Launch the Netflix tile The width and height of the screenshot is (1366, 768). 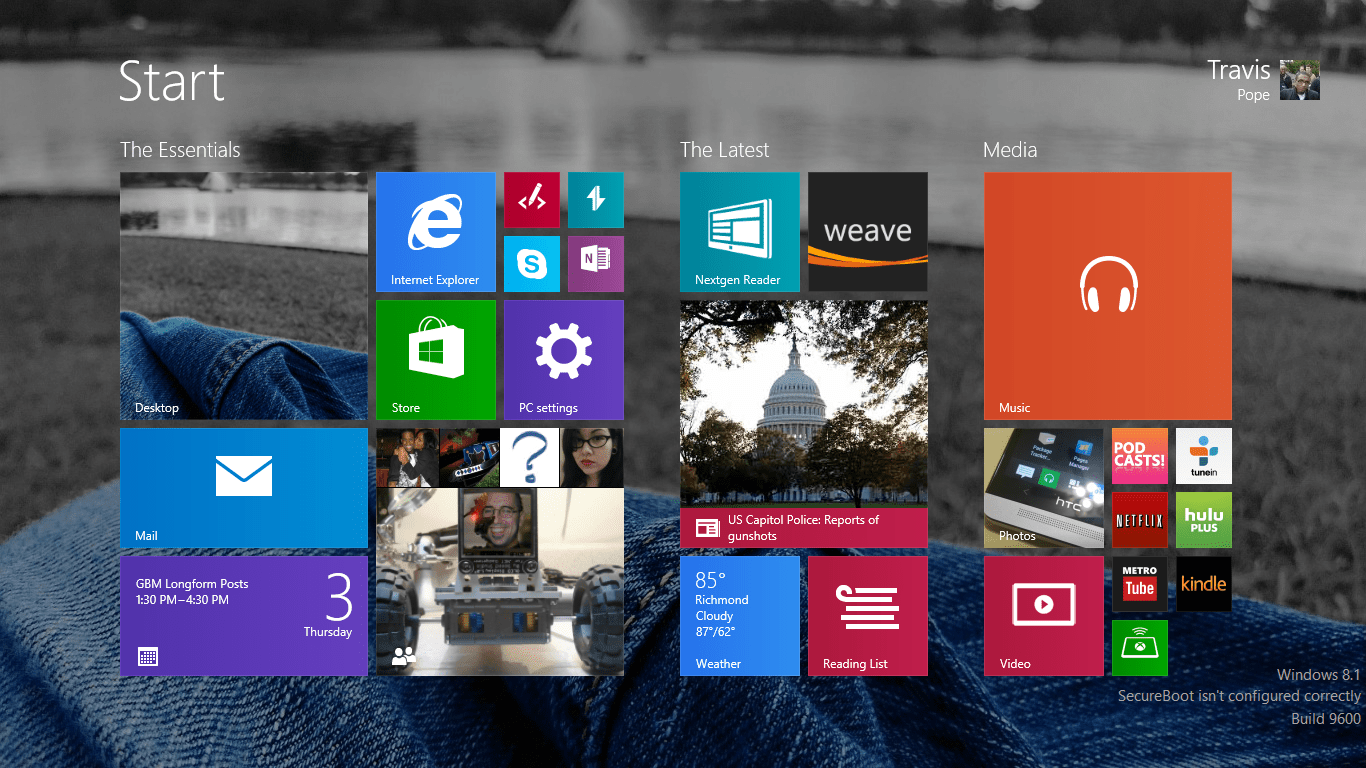click(1139, 520)
